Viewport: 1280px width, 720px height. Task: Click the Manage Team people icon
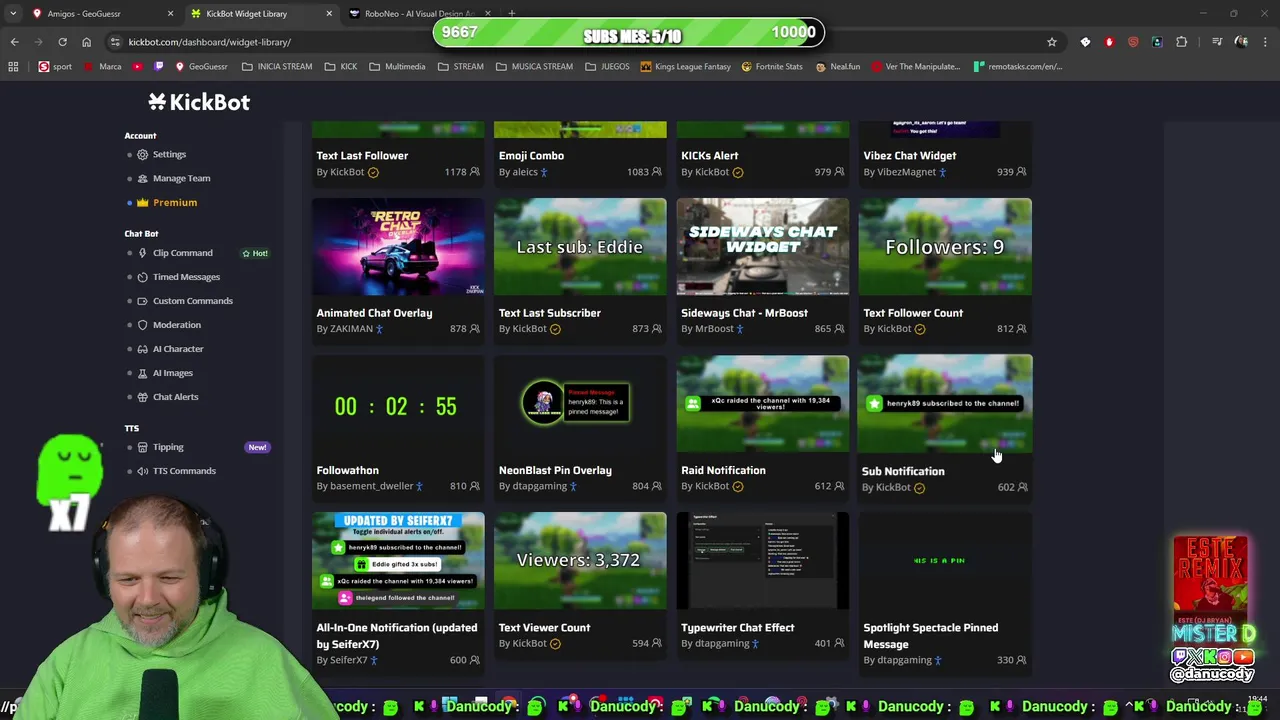142,178
